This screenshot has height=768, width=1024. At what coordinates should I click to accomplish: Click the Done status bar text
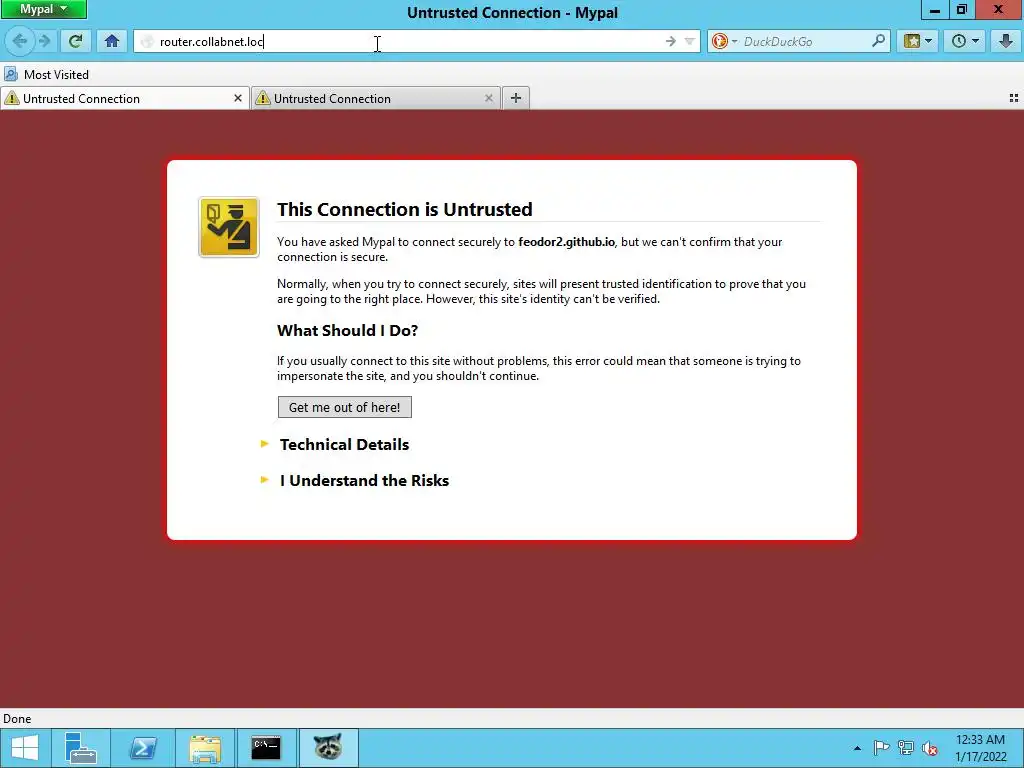pyautogui.click(x=17, y=718)
